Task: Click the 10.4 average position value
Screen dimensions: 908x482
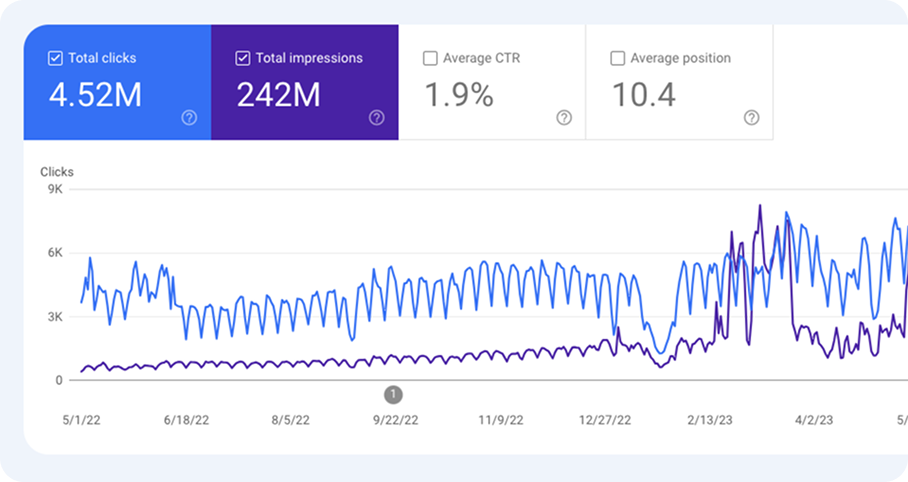Action: click(x=643, y=95)
